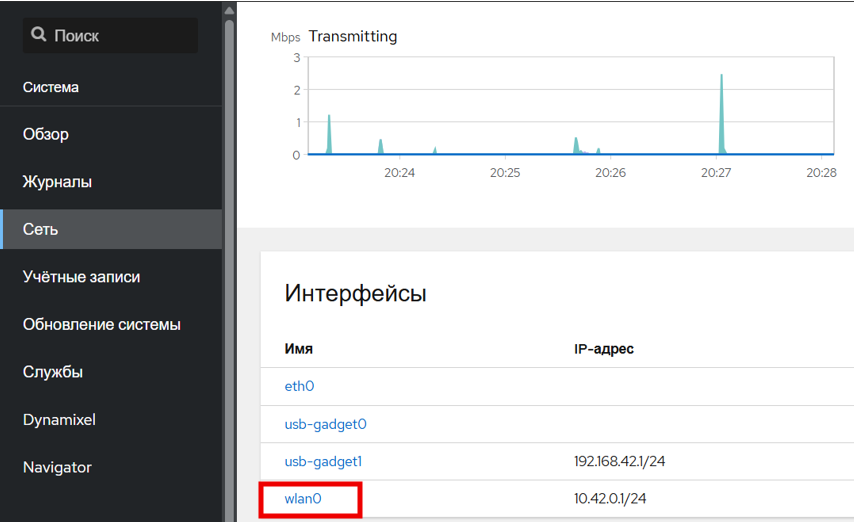Open the Службы page
The height and width of the screenshot is (522, 854).
point(53,372)
